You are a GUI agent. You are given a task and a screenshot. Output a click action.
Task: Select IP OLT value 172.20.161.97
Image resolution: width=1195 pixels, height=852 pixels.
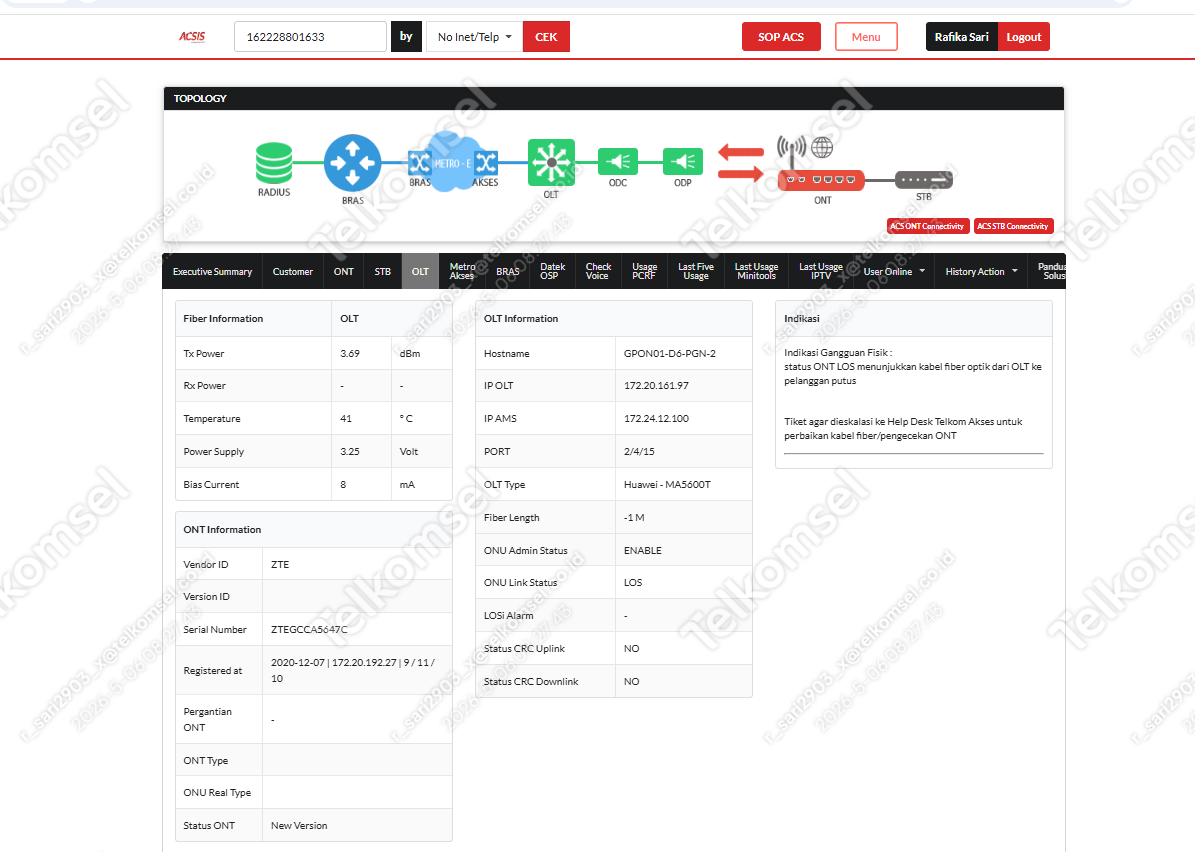click(656, 386)
